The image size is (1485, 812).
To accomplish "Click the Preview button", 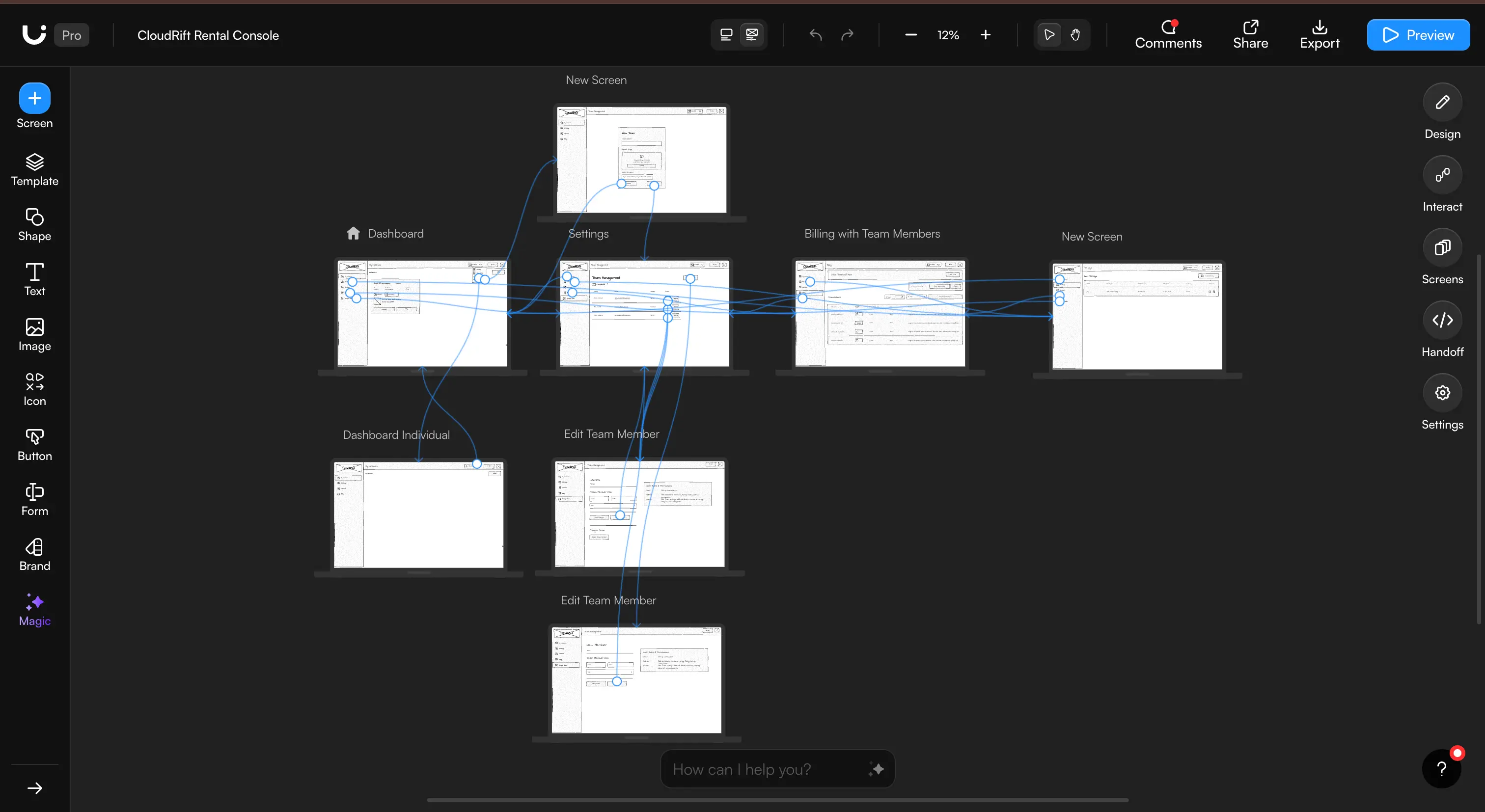I will tap(1419, 34).
